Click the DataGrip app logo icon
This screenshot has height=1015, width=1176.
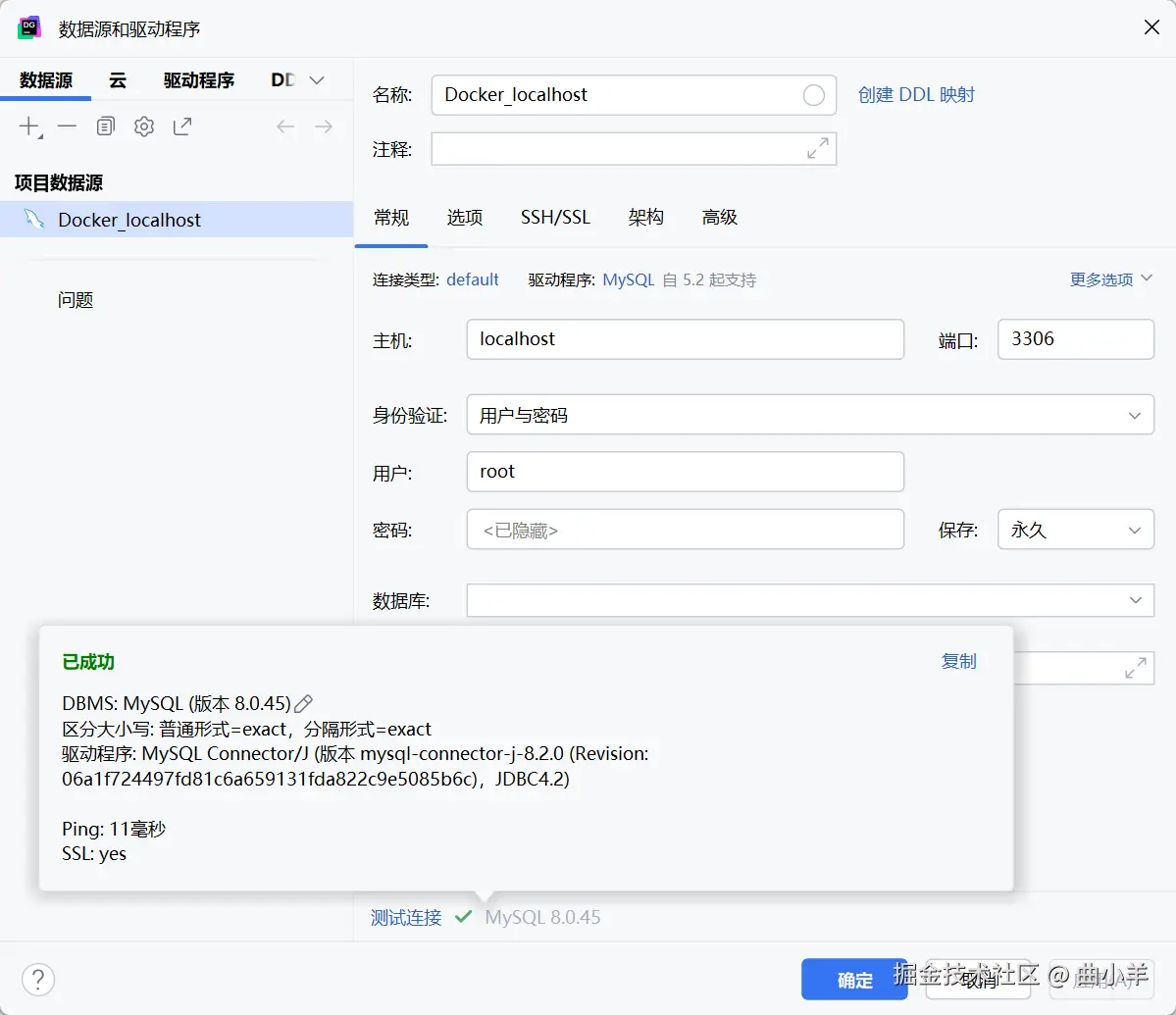pyautogui.click(x=29, y=28)
